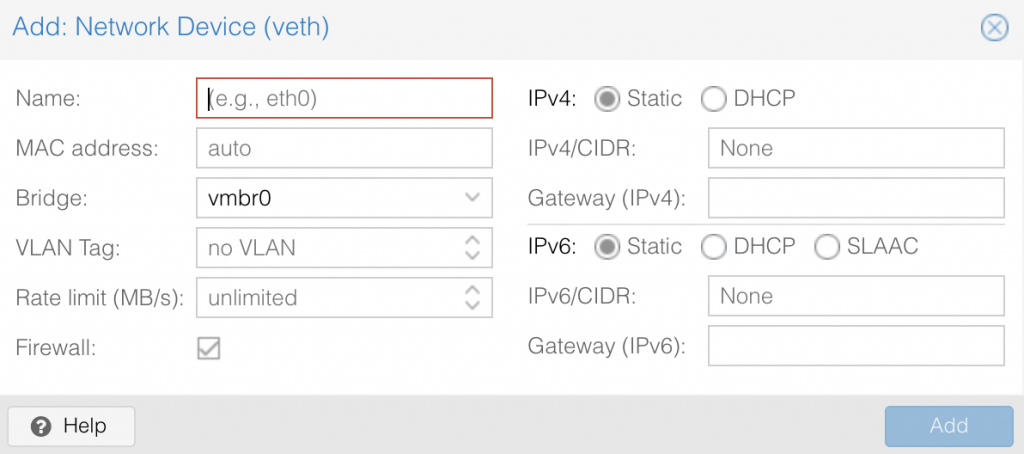Toggle the Firewall checkbox
The width and height of the screenshot is (1024, 454).
(x=209, y=348)
